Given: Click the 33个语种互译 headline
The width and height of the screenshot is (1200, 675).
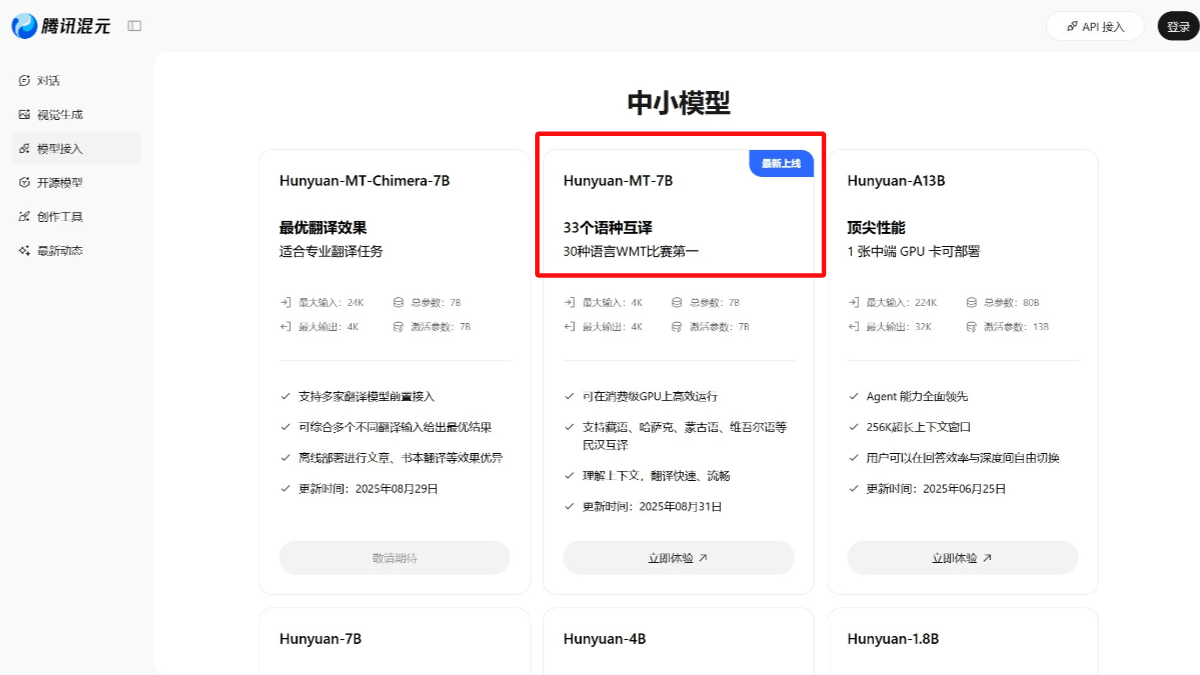Looking at the screenshot, I should click(x=608, y=228).
